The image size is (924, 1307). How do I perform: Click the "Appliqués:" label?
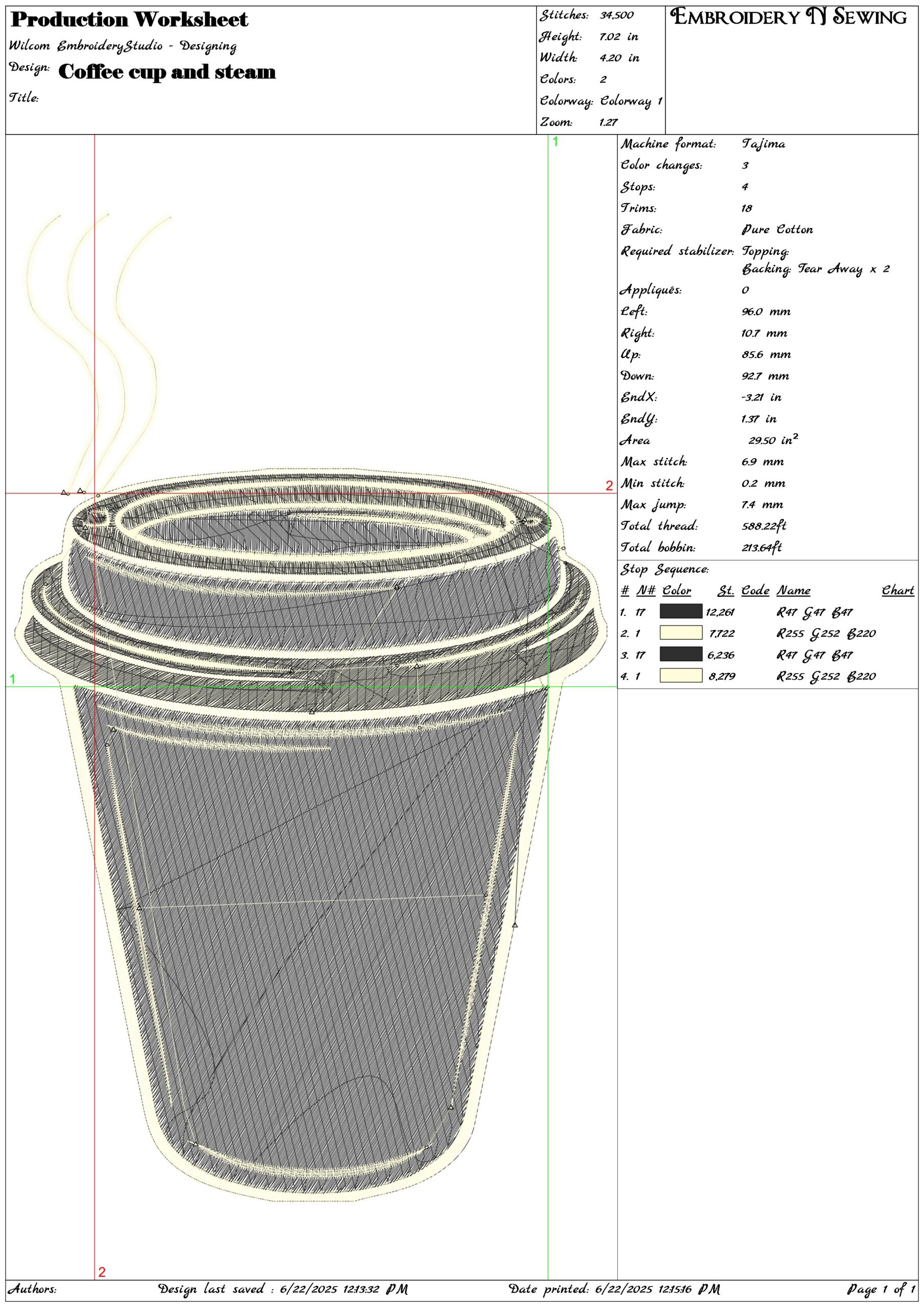point(651,291)
